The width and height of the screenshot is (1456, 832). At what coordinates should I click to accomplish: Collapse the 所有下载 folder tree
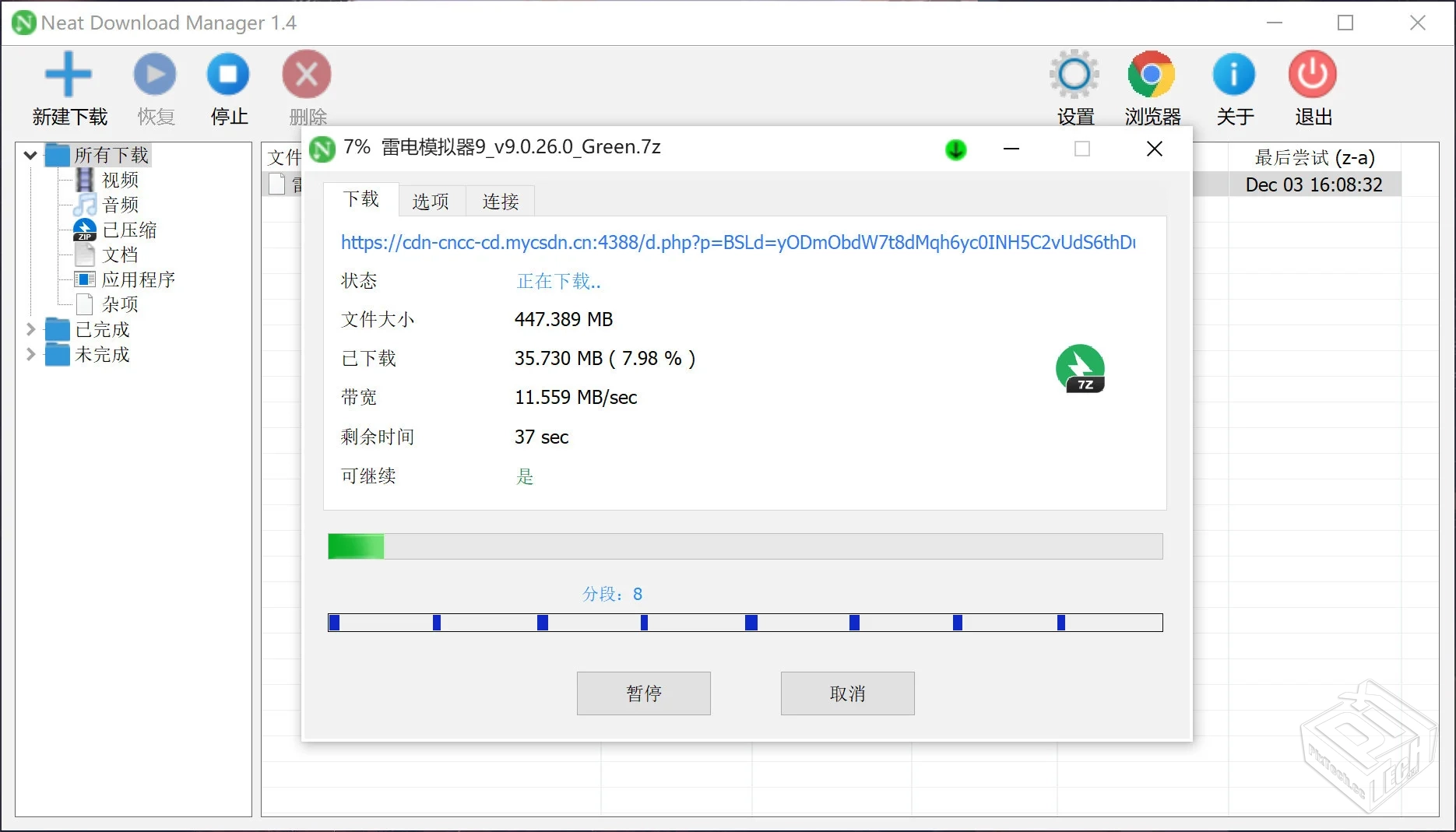(30, 155)
